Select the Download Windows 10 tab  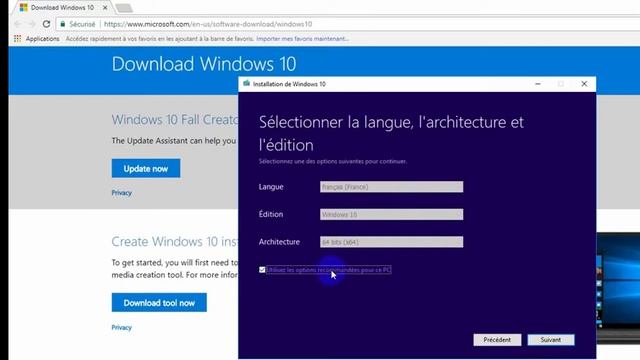[x=62, y=7]
